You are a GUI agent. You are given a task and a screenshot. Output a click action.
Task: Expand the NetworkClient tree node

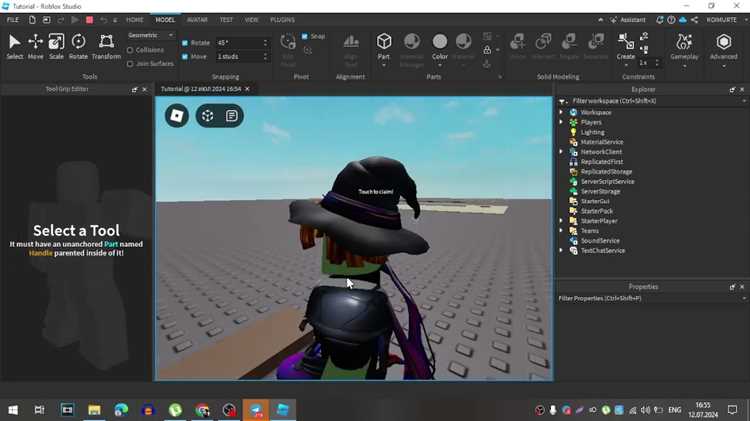coord(562,152)
